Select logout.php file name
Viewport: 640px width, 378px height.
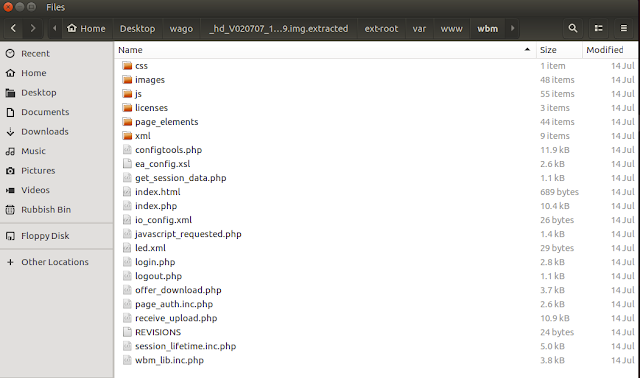pyautogui.click(x=158, y=276)
